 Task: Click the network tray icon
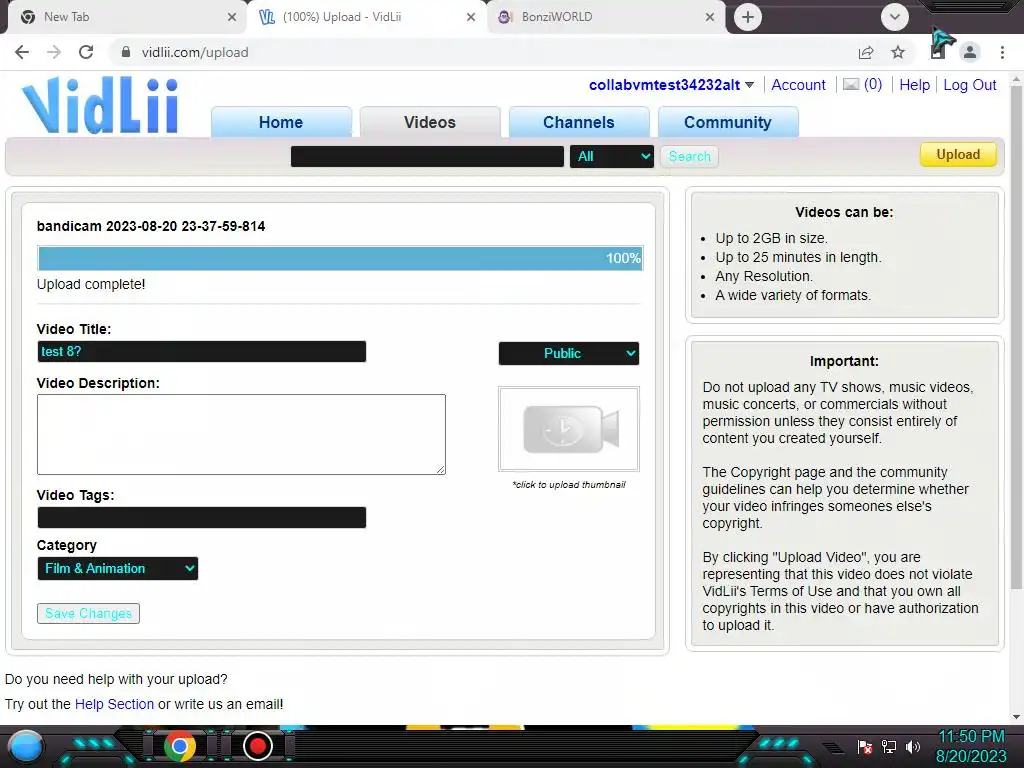889,746
